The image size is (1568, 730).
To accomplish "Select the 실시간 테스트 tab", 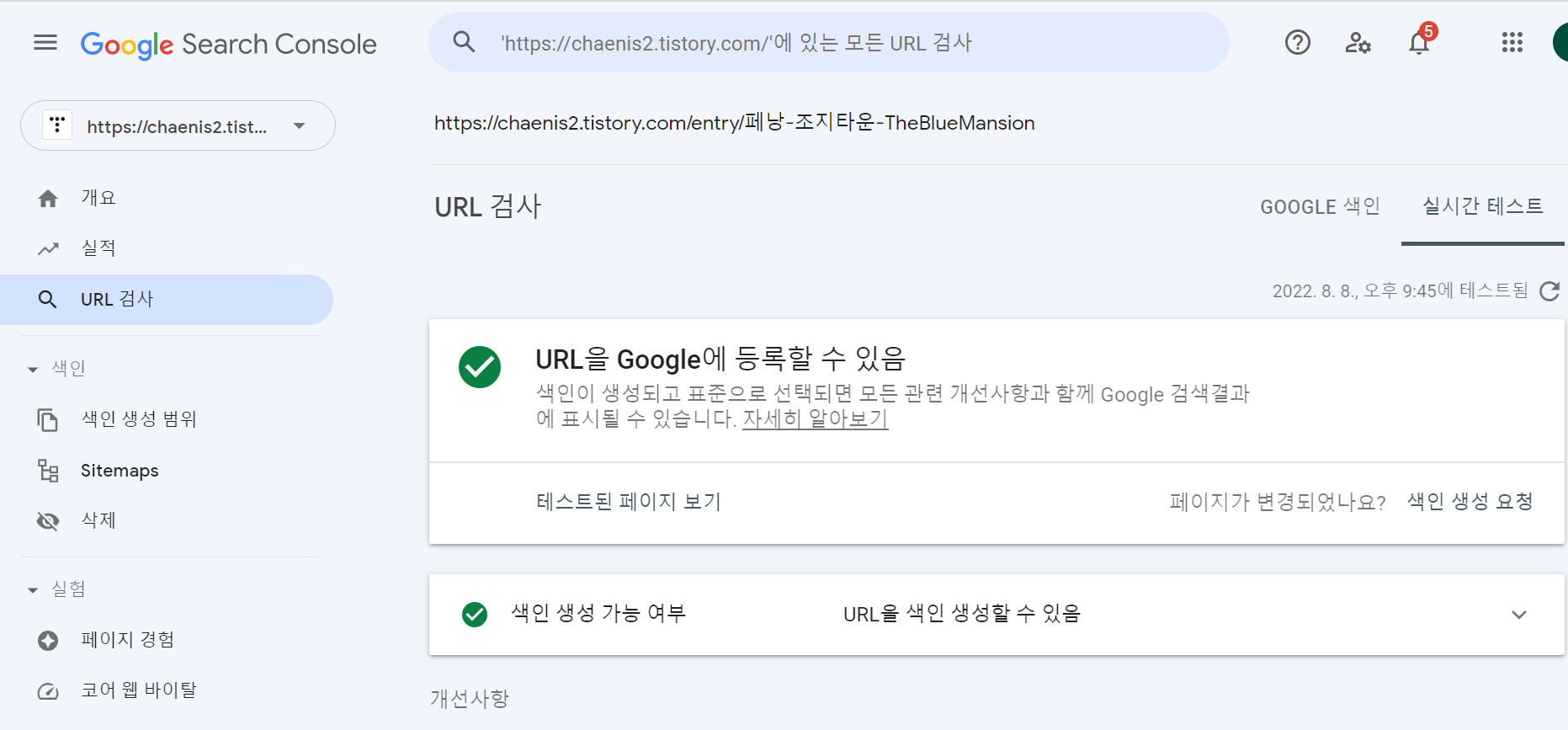I will [1482, 206].
